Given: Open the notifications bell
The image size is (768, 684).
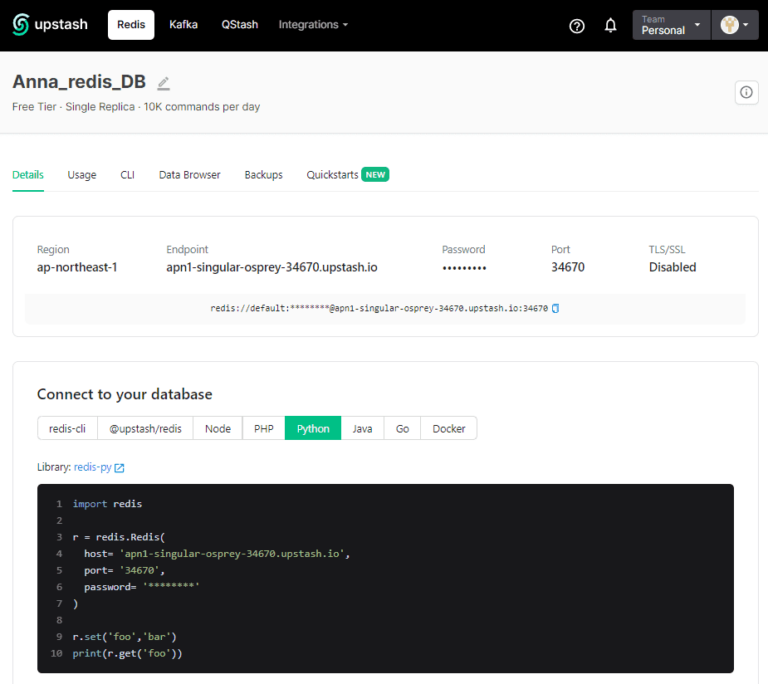Looking at the screenshot, I should coord(610,25).
